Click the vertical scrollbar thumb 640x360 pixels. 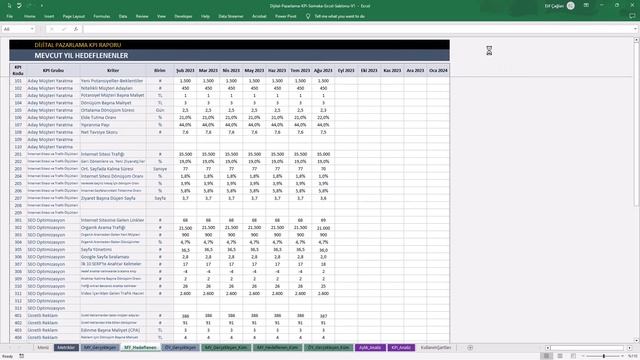pyautogui.click(x=636, y=124)
